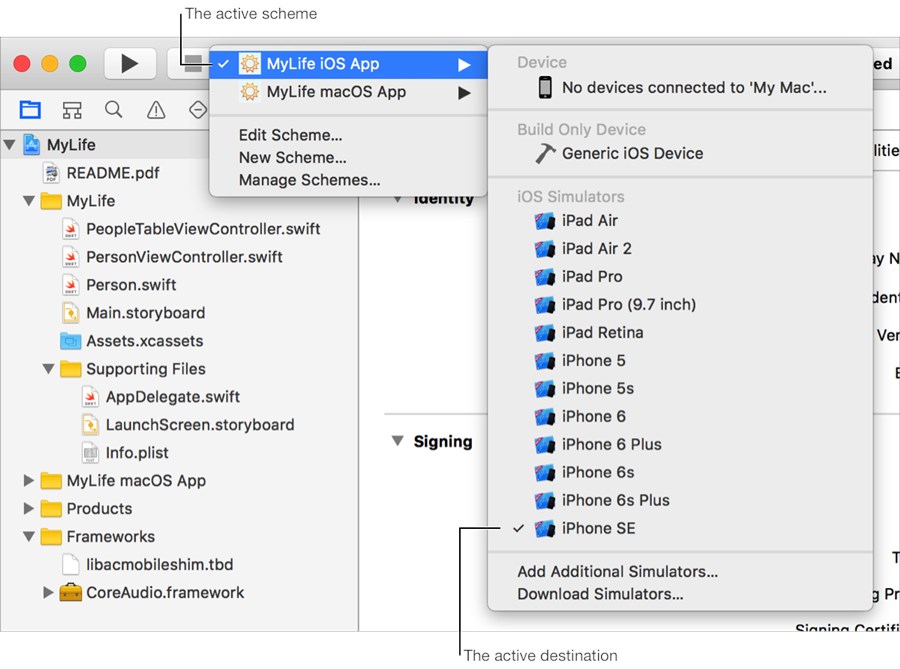Click Add Additional Simulators…
900x669 pixels.
tap(617, 572)
